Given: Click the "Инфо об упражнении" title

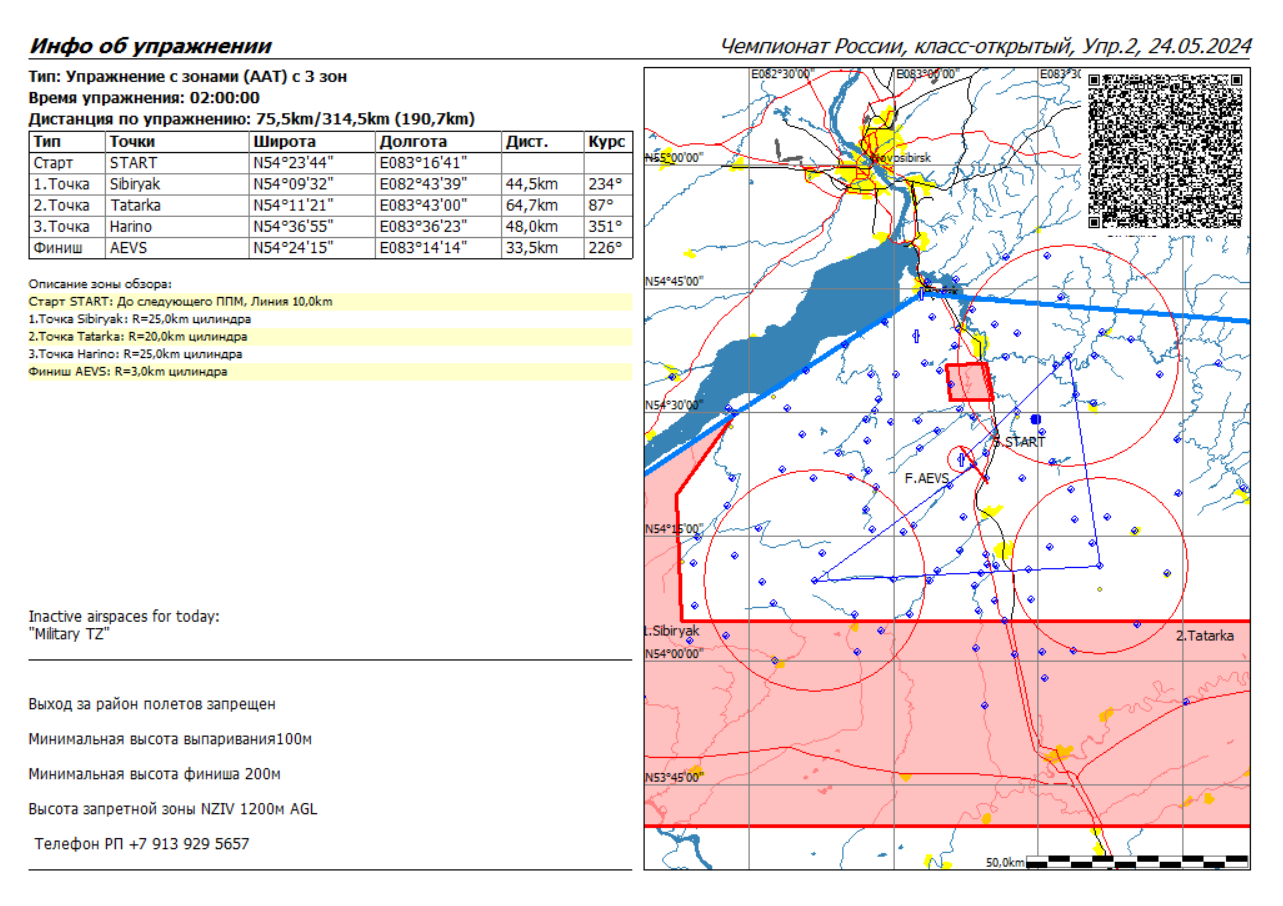Looking at the screenshot, I should (x=150, y=46).
